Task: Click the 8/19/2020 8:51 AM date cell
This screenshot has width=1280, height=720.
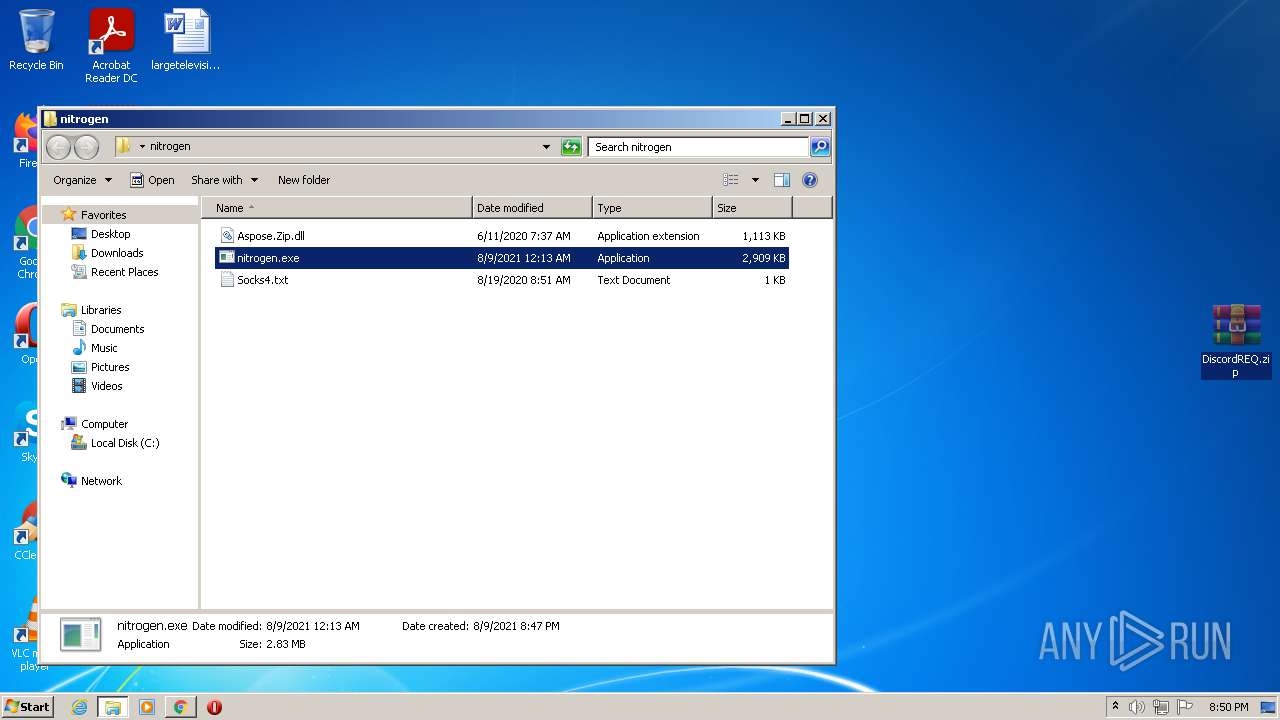Action: [x=524, y=280]
